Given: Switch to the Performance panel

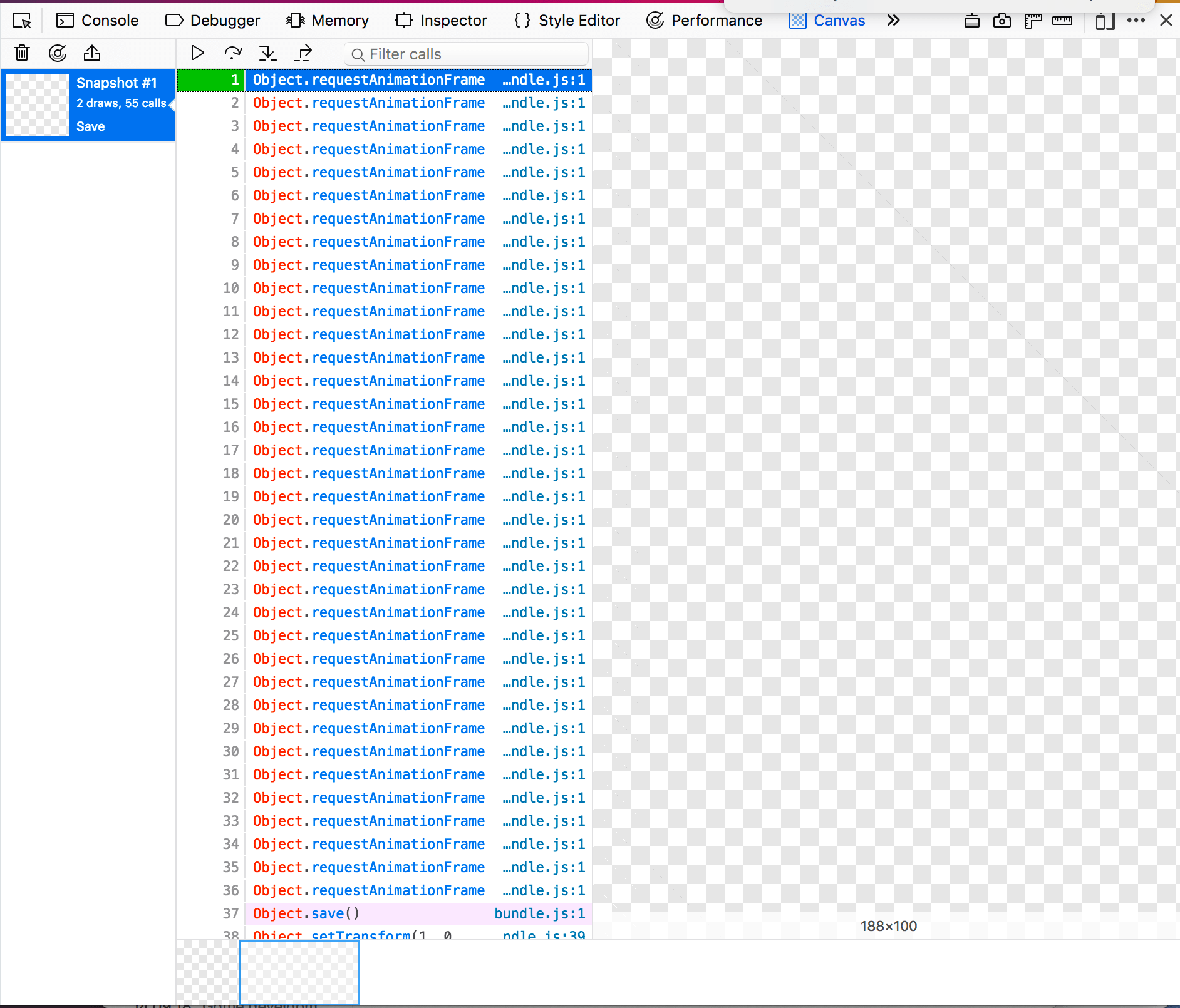Looking at the screenshot, I should click(704, 20).
